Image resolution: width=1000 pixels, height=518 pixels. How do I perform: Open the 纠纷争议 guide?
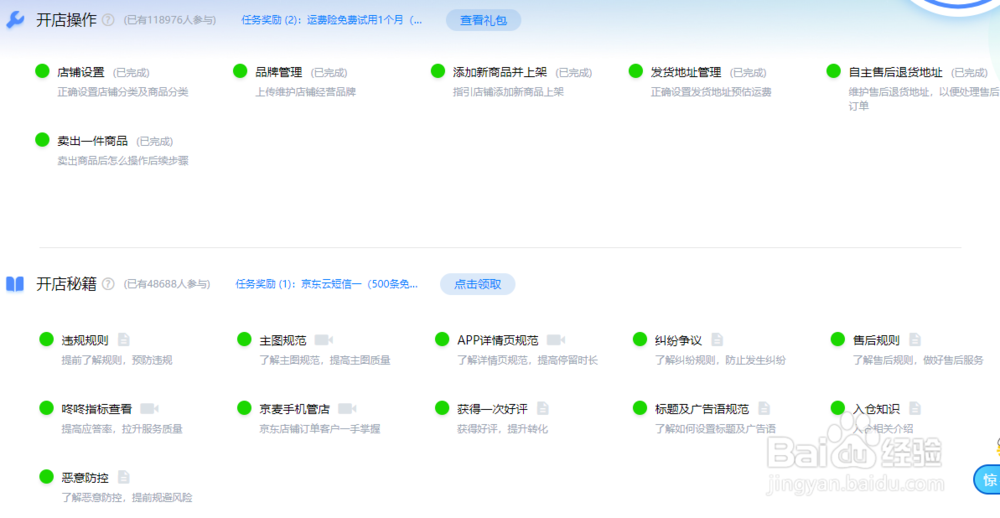[679, 340]
